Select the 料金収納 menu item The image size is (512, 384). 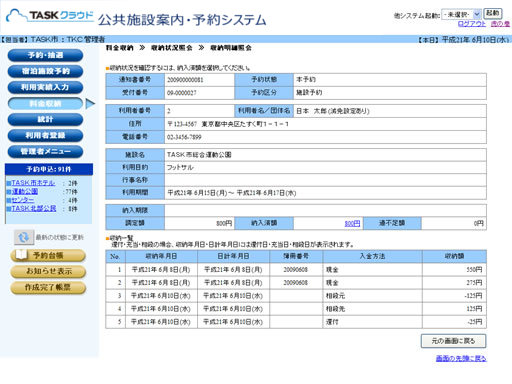point(45,103)
